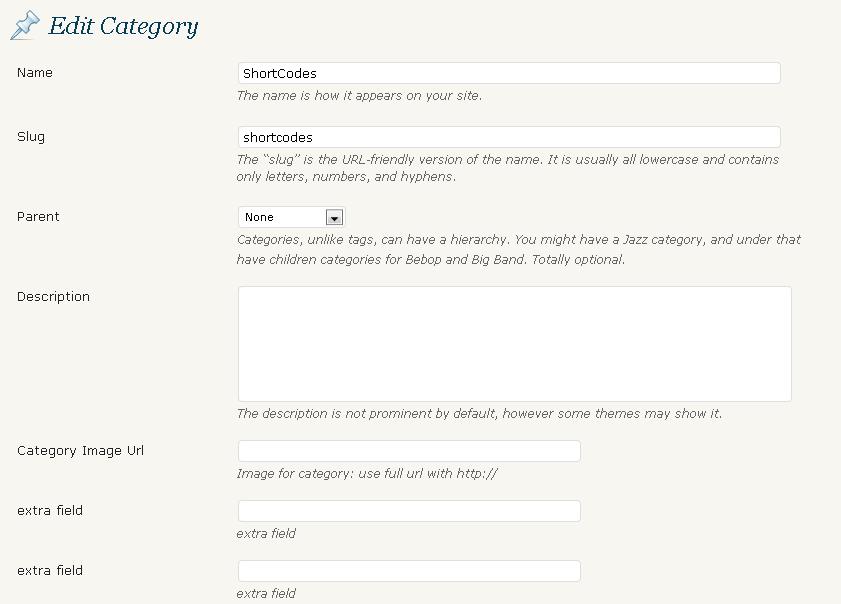Click the pushpin icon beside Edit Category
Viewport: 841px width, 604px height.
tap(25, 25)
